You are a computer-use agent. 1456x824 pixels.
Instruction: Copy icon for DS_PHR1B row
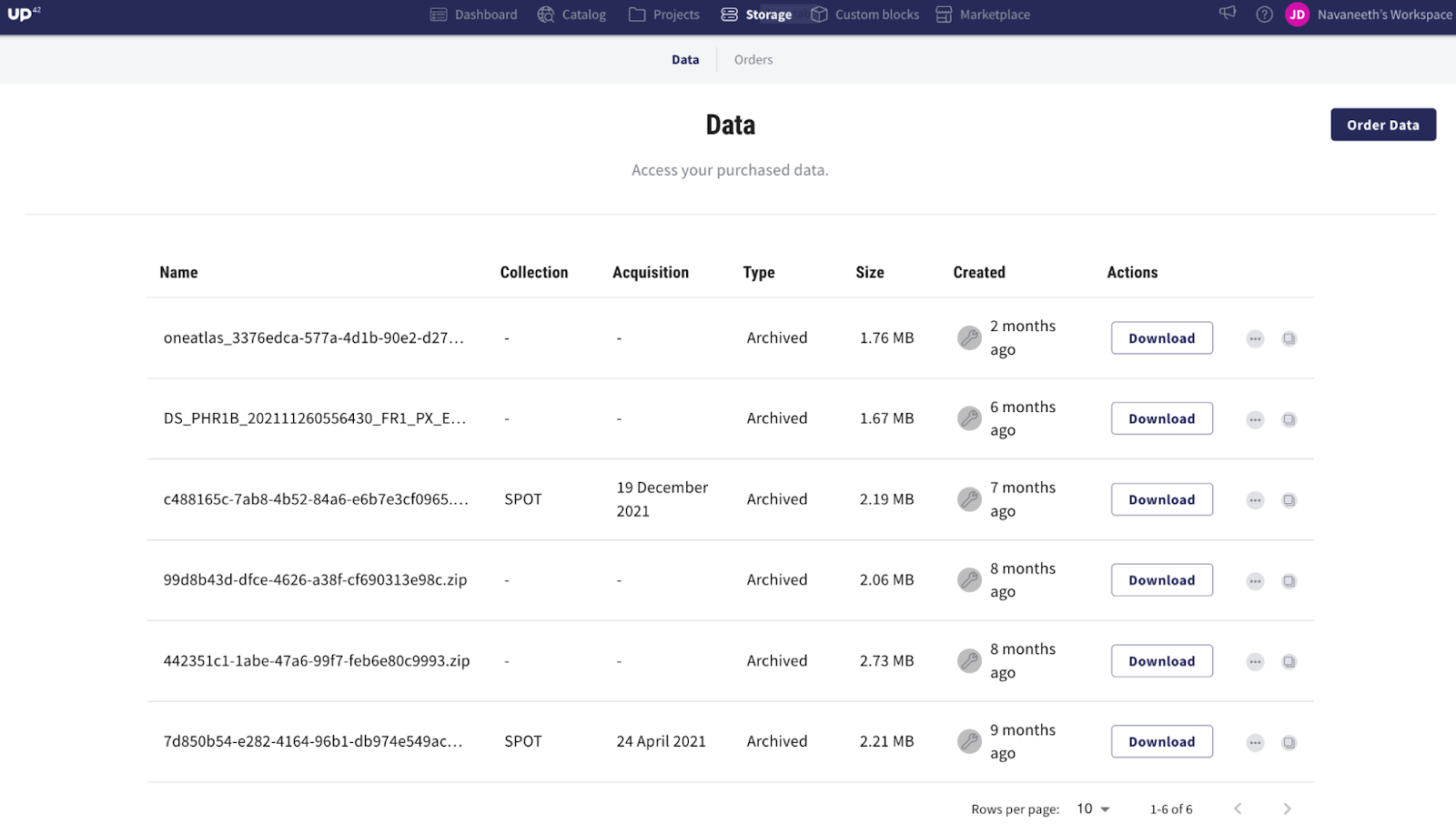click(1289, 419)
